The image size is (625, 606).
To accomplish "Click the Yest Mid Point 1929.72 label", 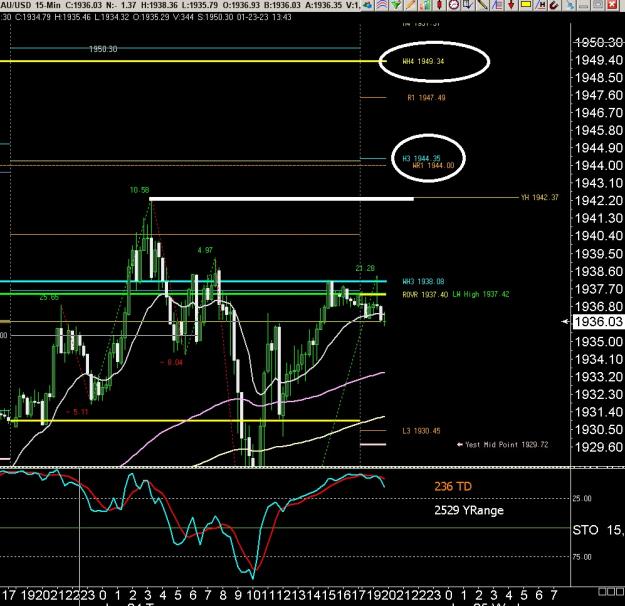I will click(507, 445).
